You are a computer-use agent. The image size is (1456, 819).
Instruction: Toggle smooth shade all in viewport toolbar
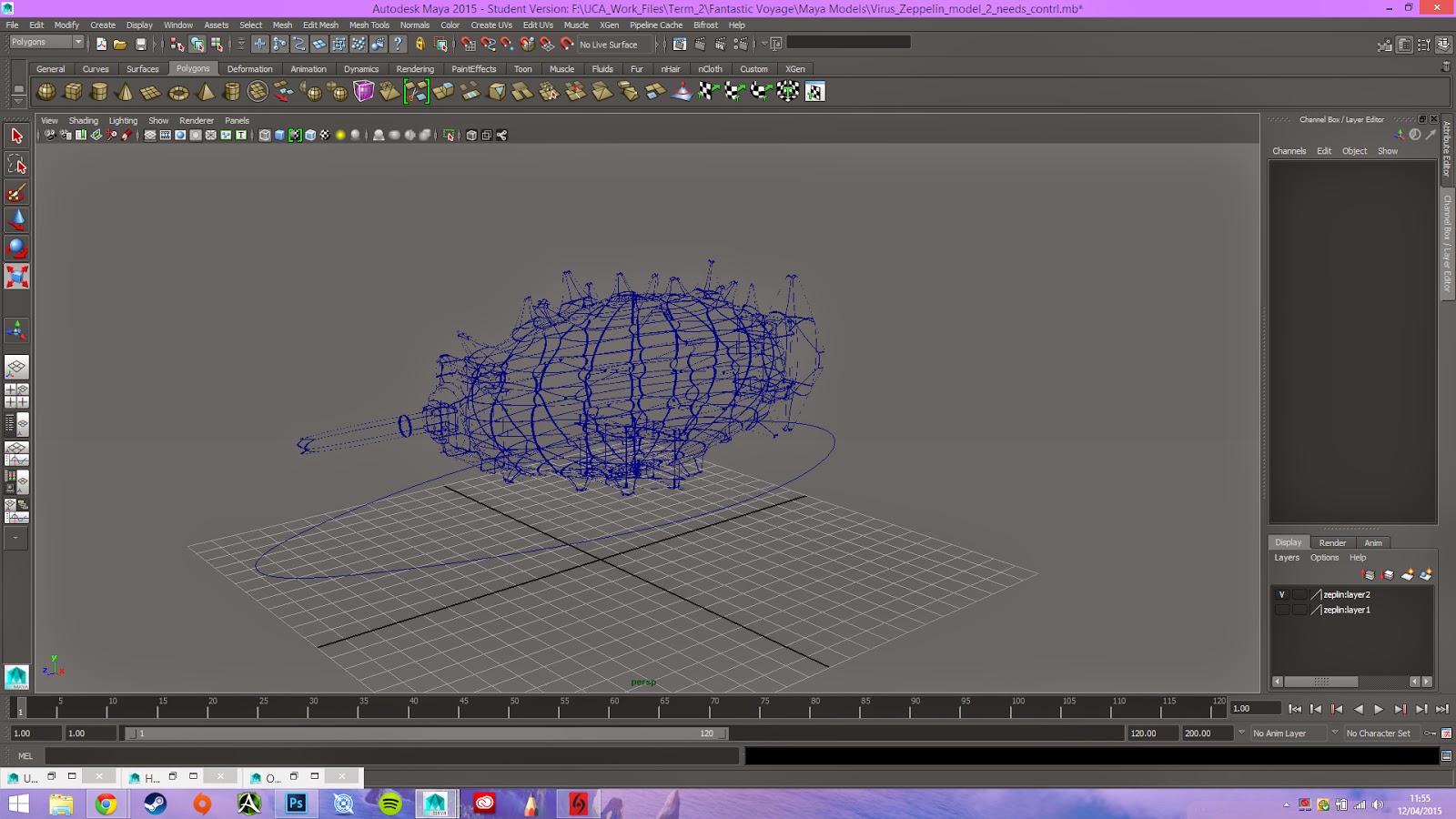280,136
